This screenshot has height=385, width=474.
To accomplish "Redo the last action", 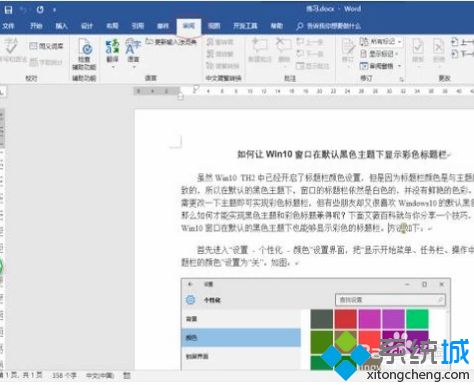I will pyautogui.click(x=40, y=9).
